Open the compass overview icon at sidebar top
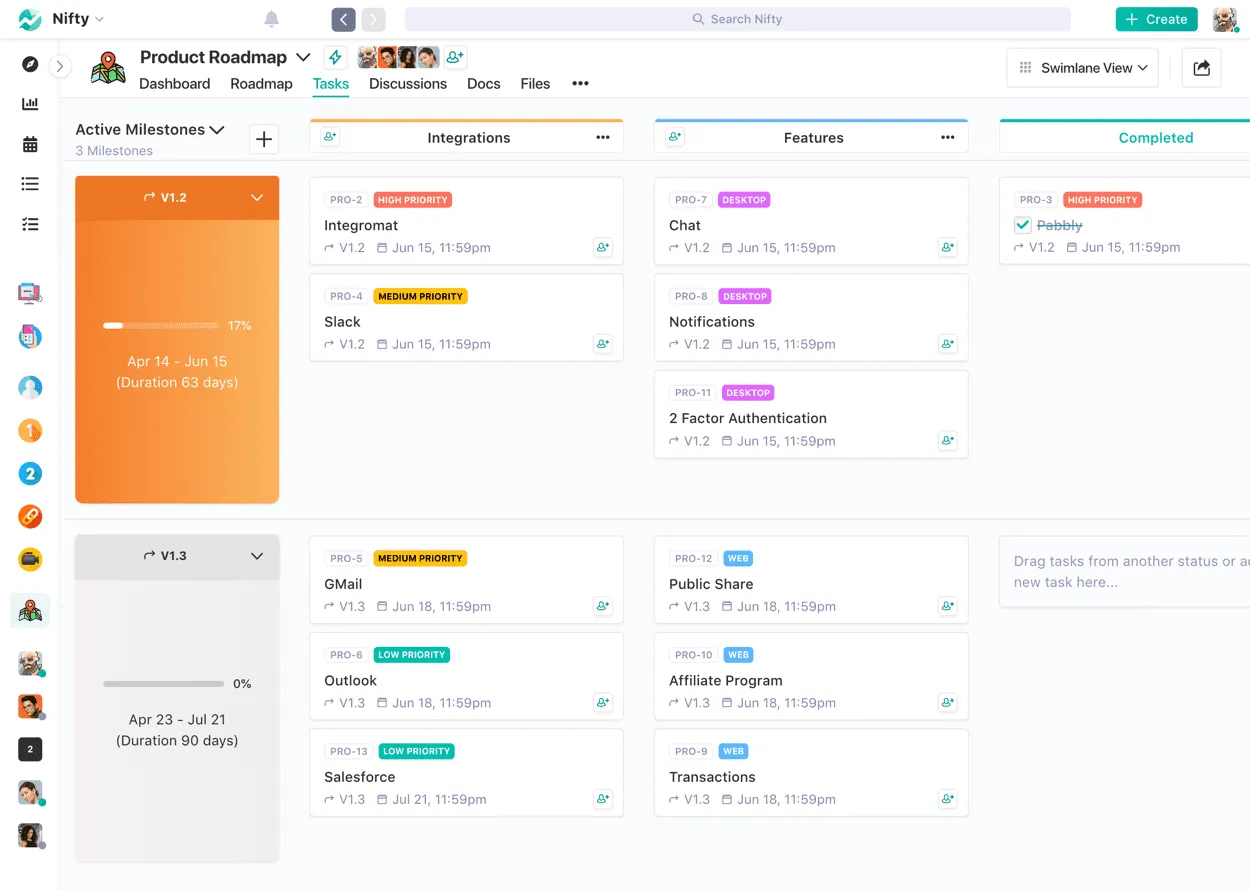Image resolution: width=1250 pixels, height=890 pixels. pyautogui.click(x=29, y=63)
